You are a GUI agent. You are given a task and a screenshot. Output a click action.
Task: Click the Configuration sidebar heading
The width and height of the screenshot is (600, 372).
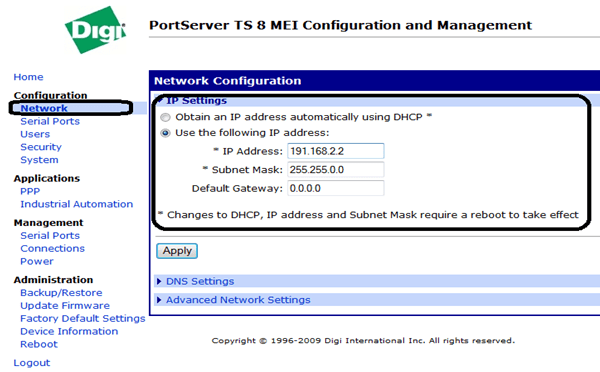click(51, 95)
